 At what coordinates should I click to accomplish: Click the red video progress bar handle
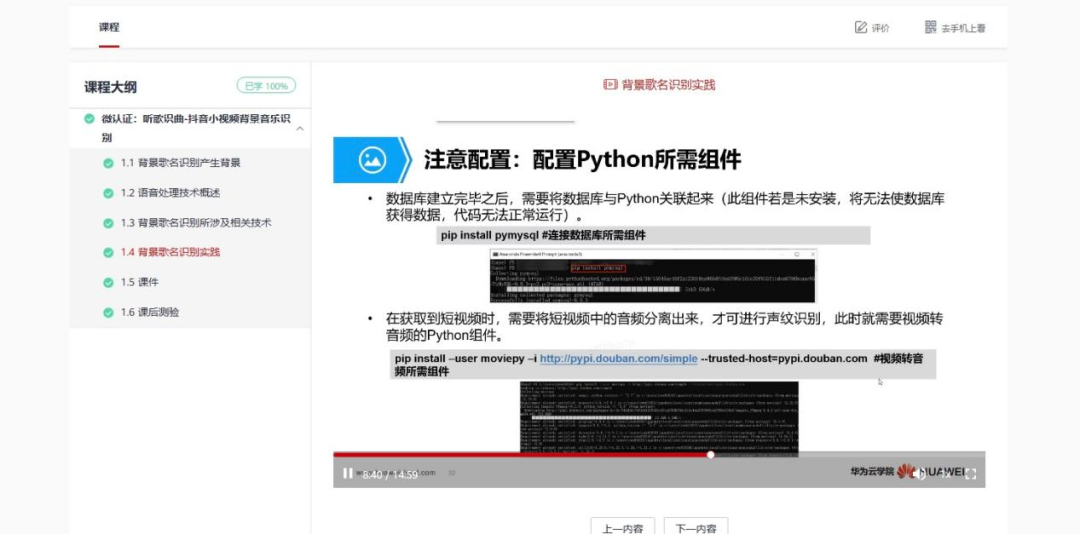coord(711,455)
